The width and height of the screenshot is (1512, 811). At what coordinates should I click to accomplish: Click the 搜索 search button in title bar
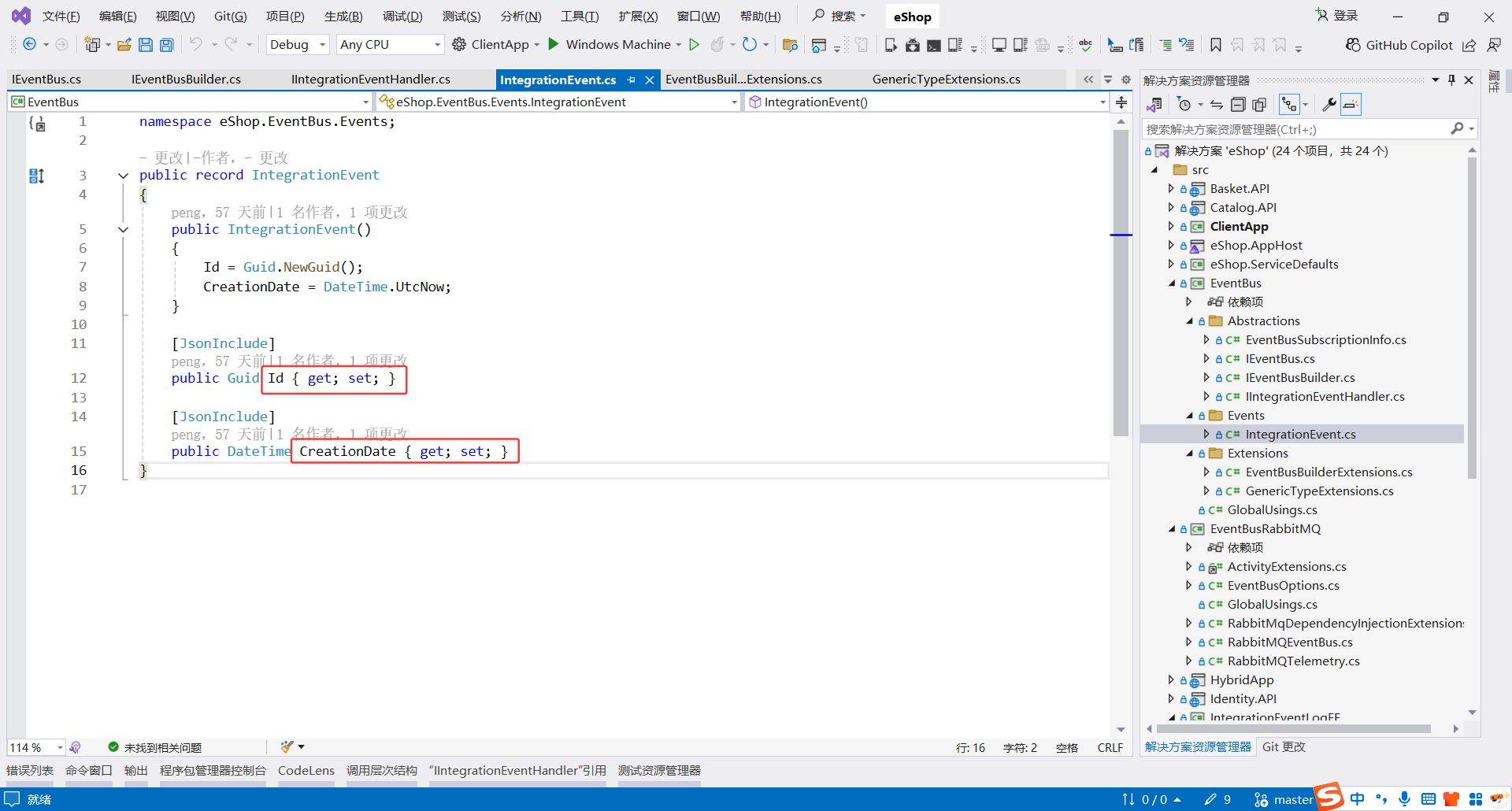tap(839, 16)
